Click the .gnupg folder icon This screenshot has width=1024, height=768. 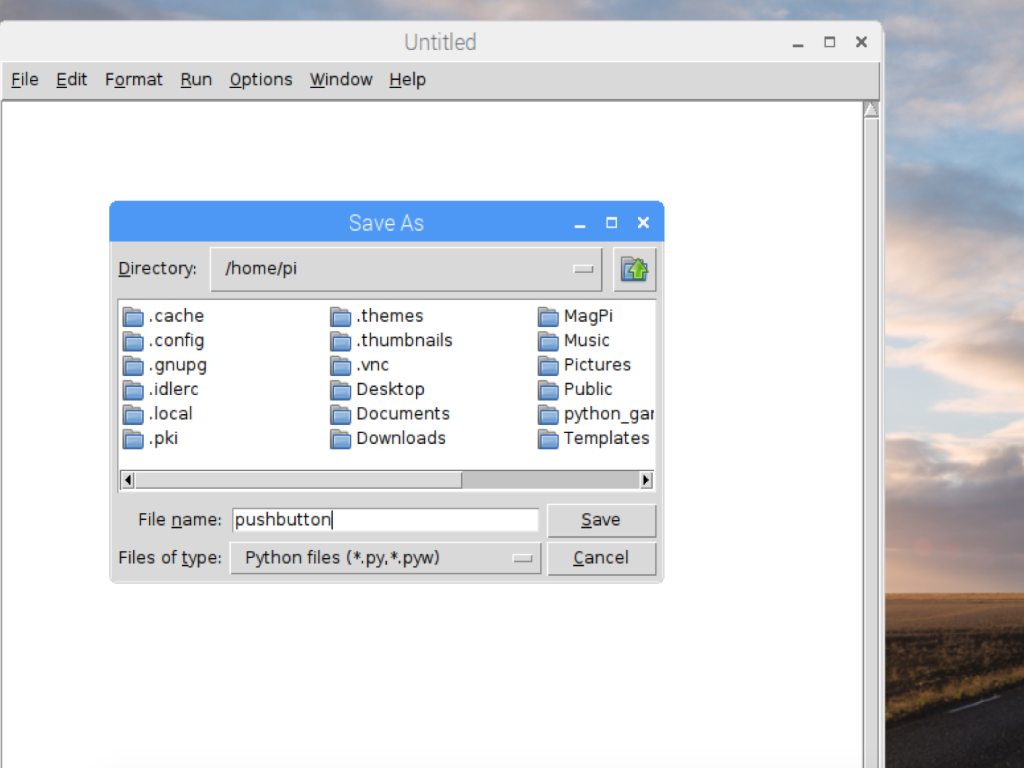(x=133, y=366)
